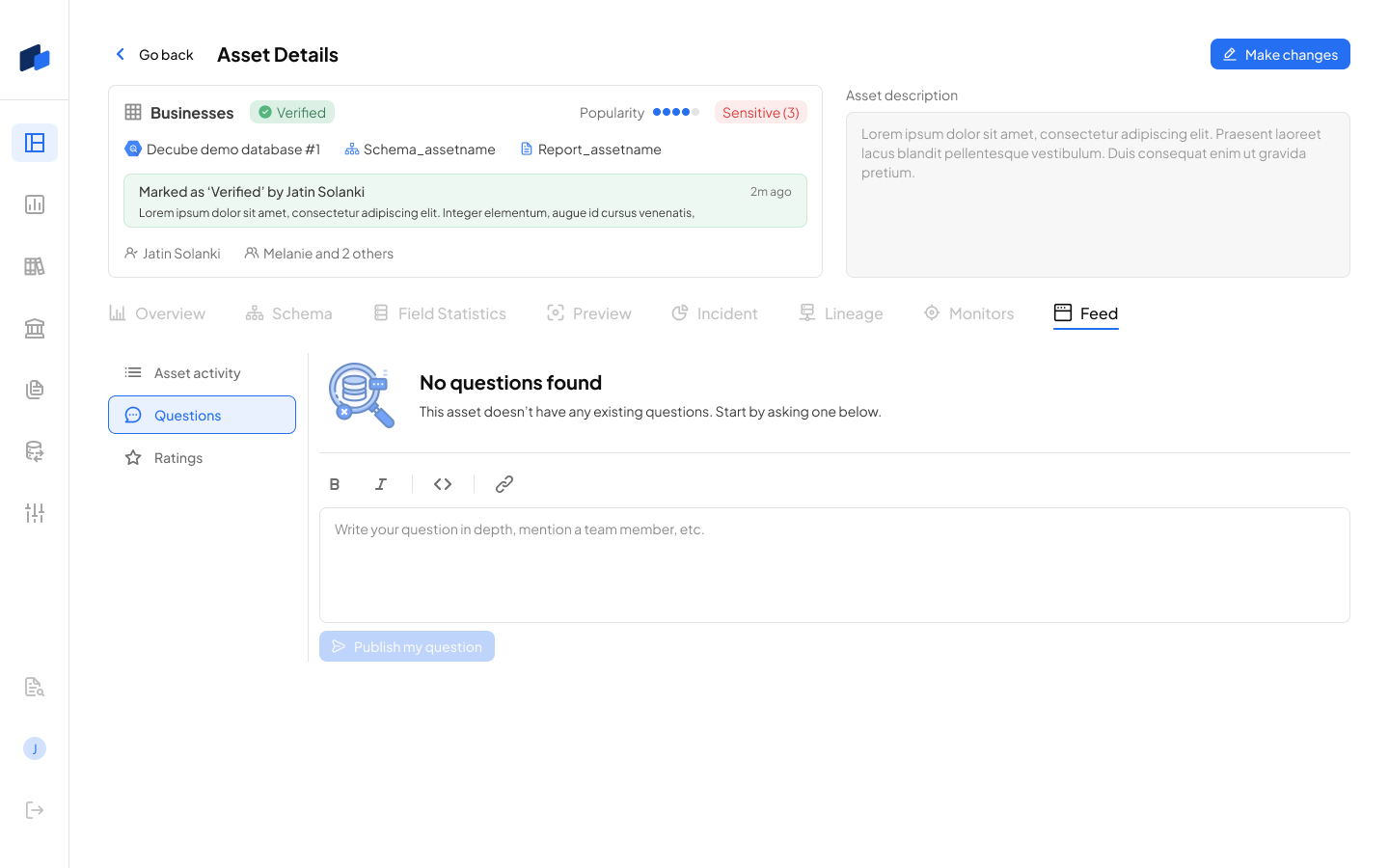
Task: Insert code block using code icon
Action: (443, 484)
